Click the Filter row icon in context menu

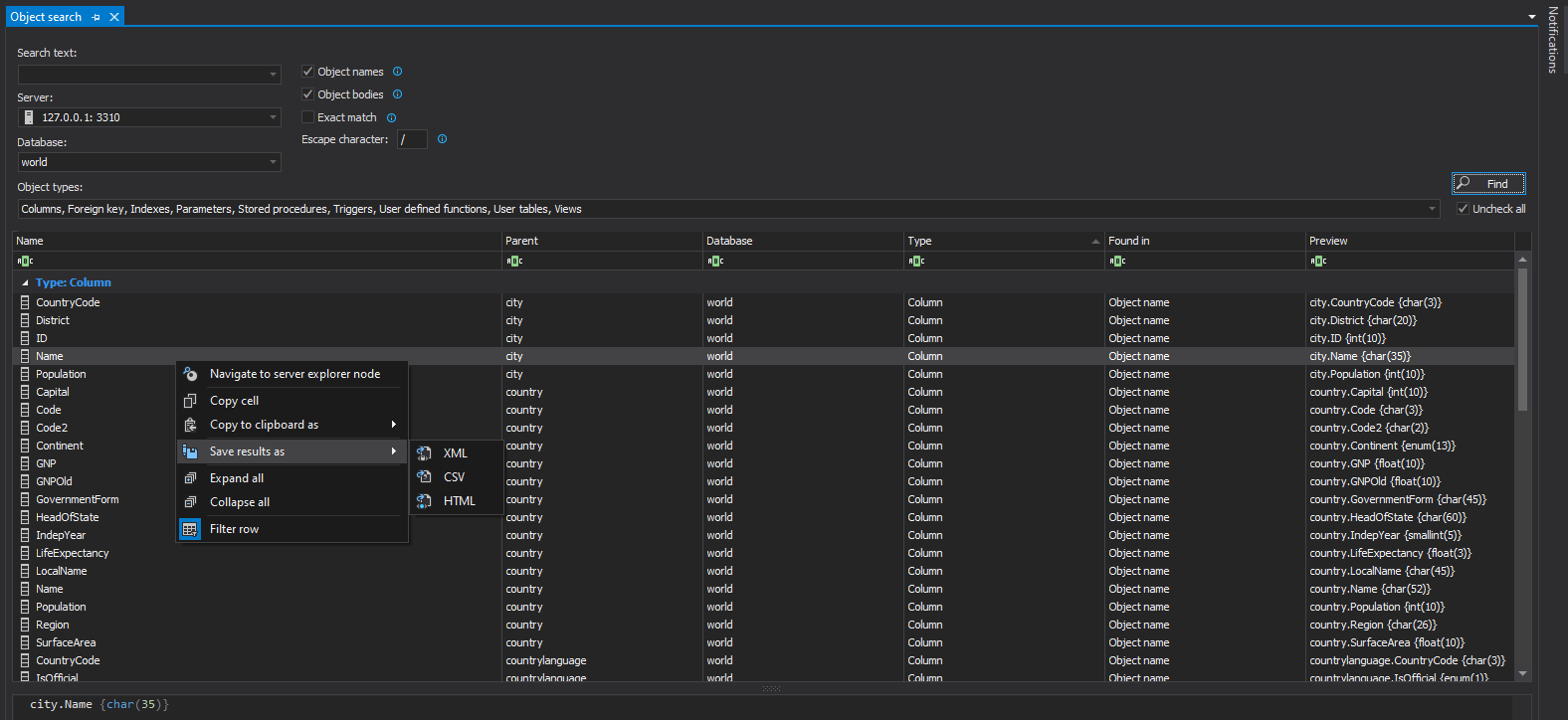pos(190,529)
